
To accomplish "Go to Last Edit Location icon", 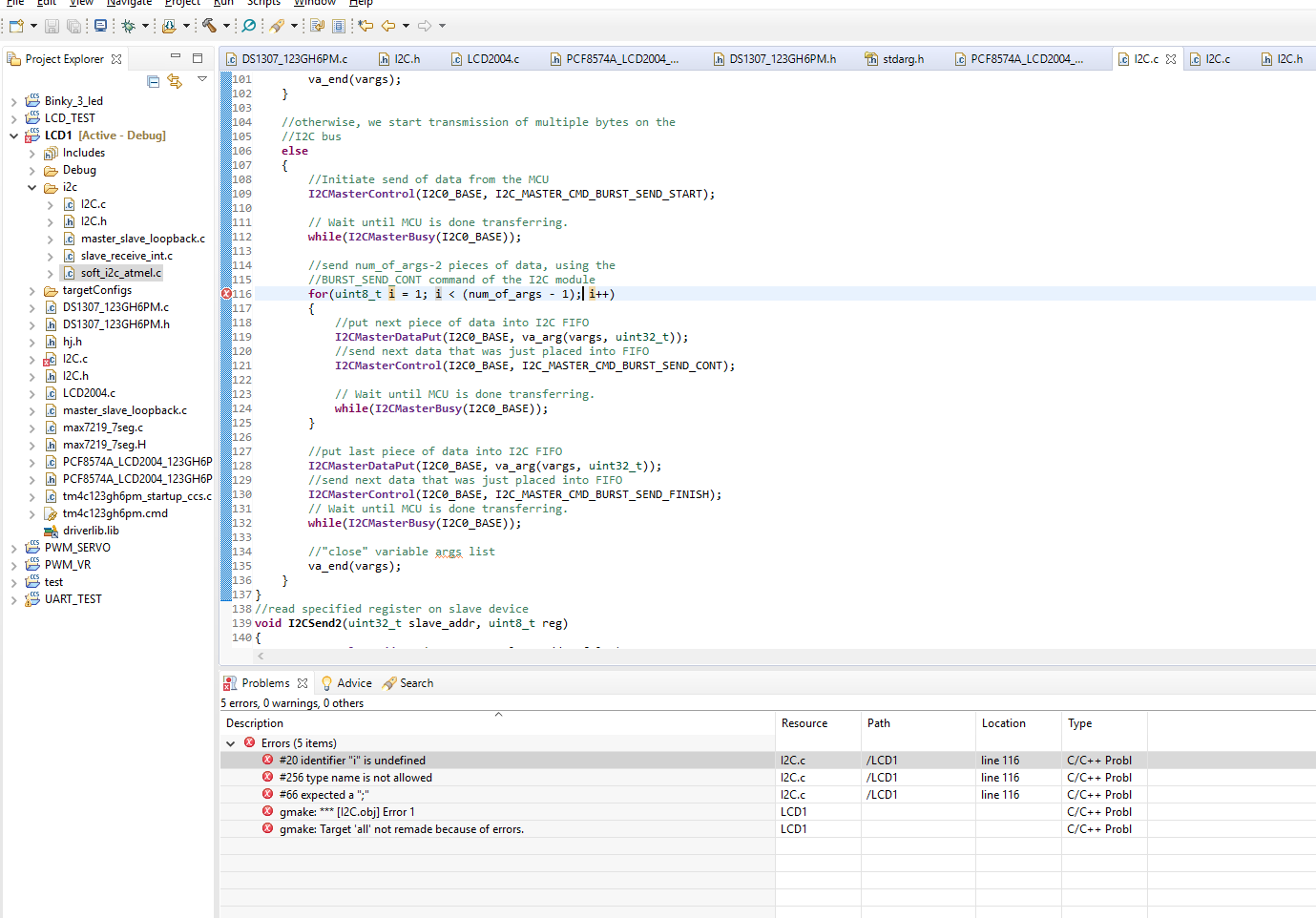I will 366,26.
